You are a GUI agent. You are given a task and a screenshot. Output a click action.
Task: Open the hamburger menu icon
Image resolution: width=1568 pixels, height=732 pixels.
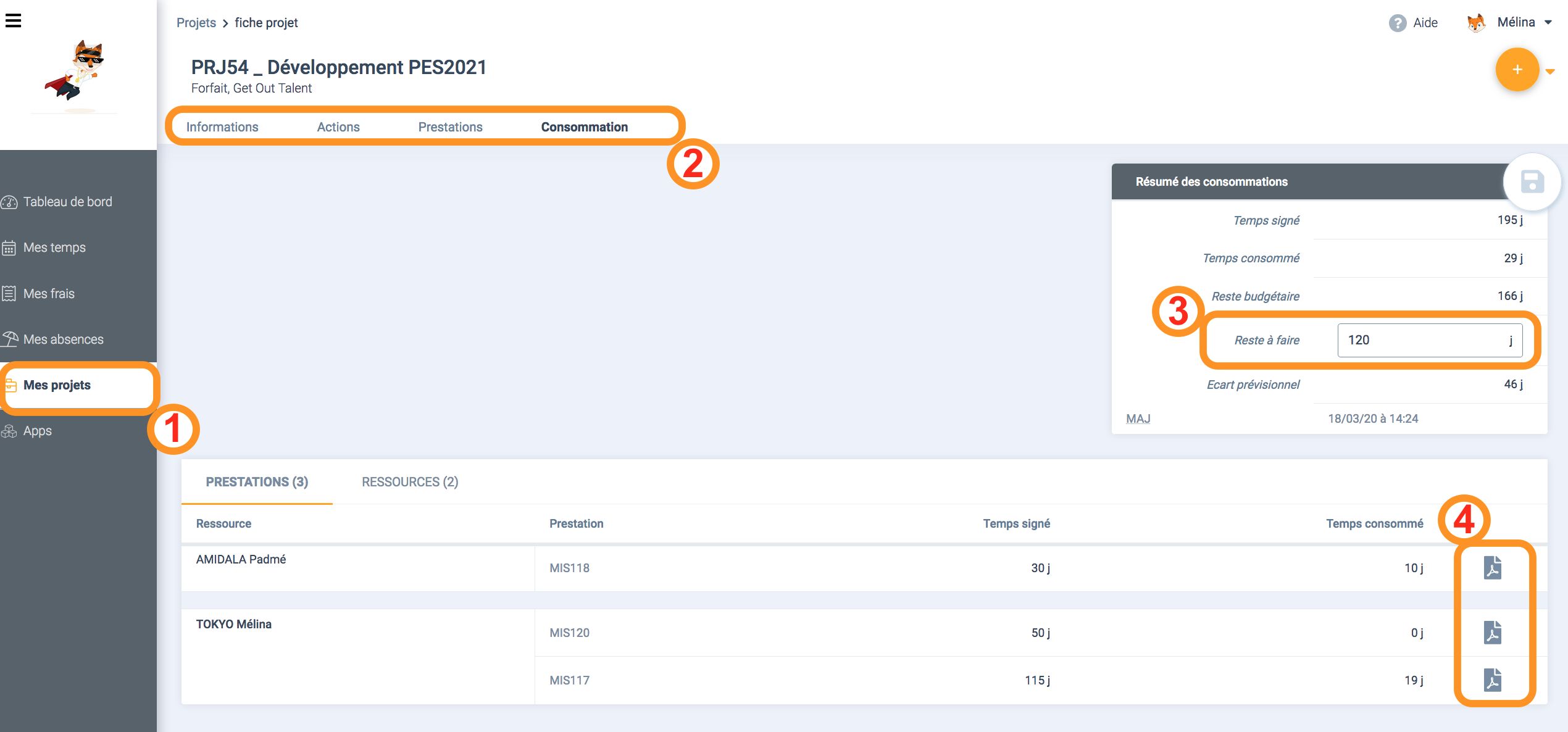(x=13, y=21)
